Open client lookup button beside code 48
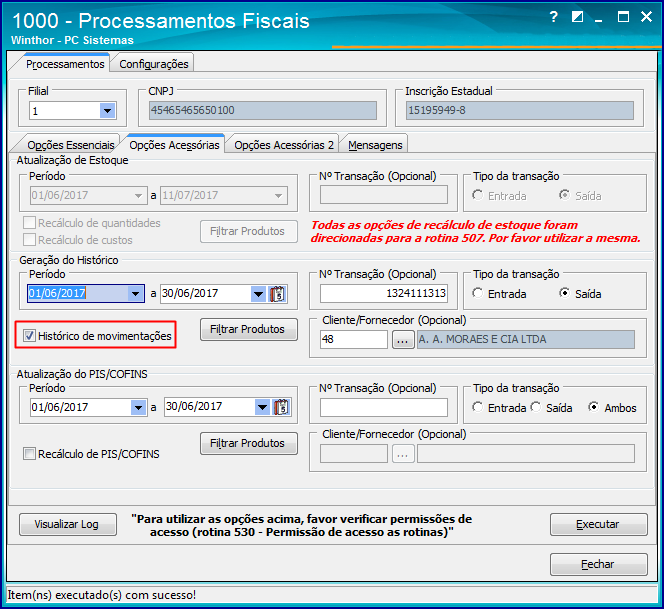 coord(403,339)
